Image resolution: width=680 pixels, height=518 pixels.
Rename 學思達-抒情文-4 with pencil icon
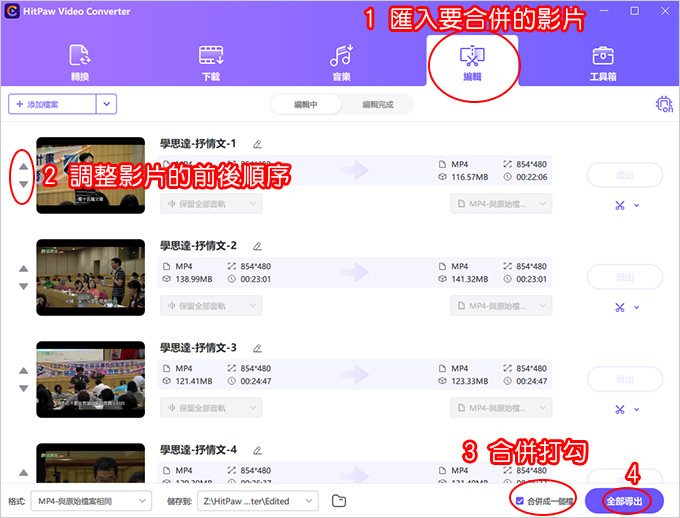tap(257, 450)
